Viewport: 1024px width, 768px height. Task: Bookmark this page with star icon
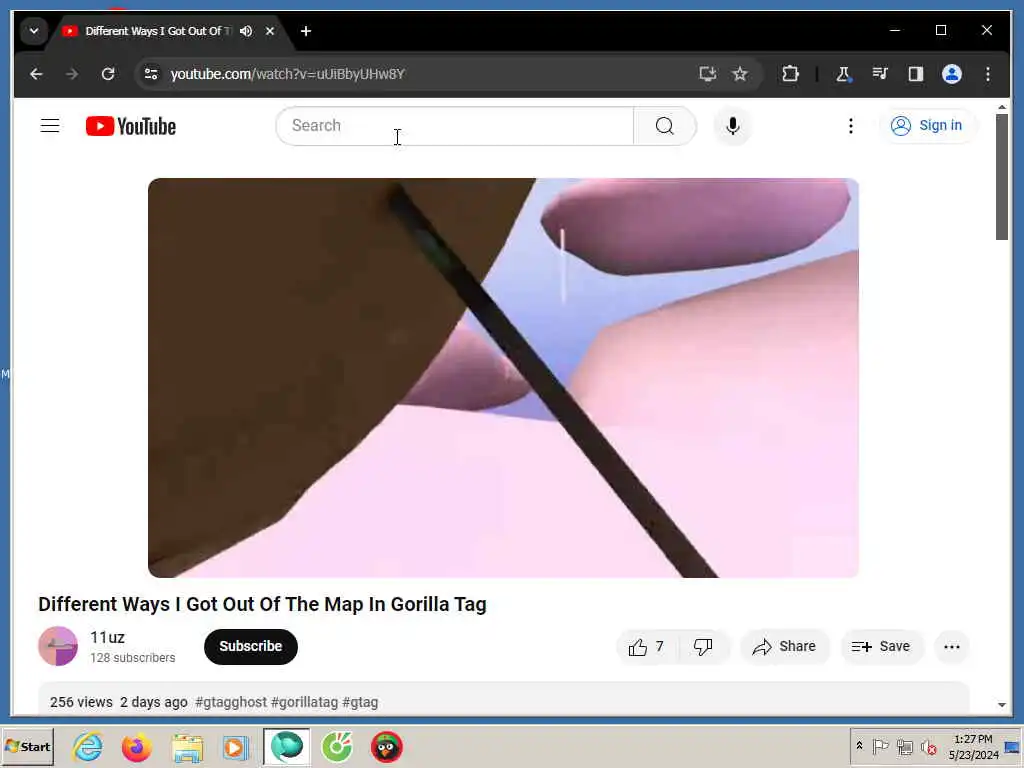pyautogui.click(x=739, y=74)
